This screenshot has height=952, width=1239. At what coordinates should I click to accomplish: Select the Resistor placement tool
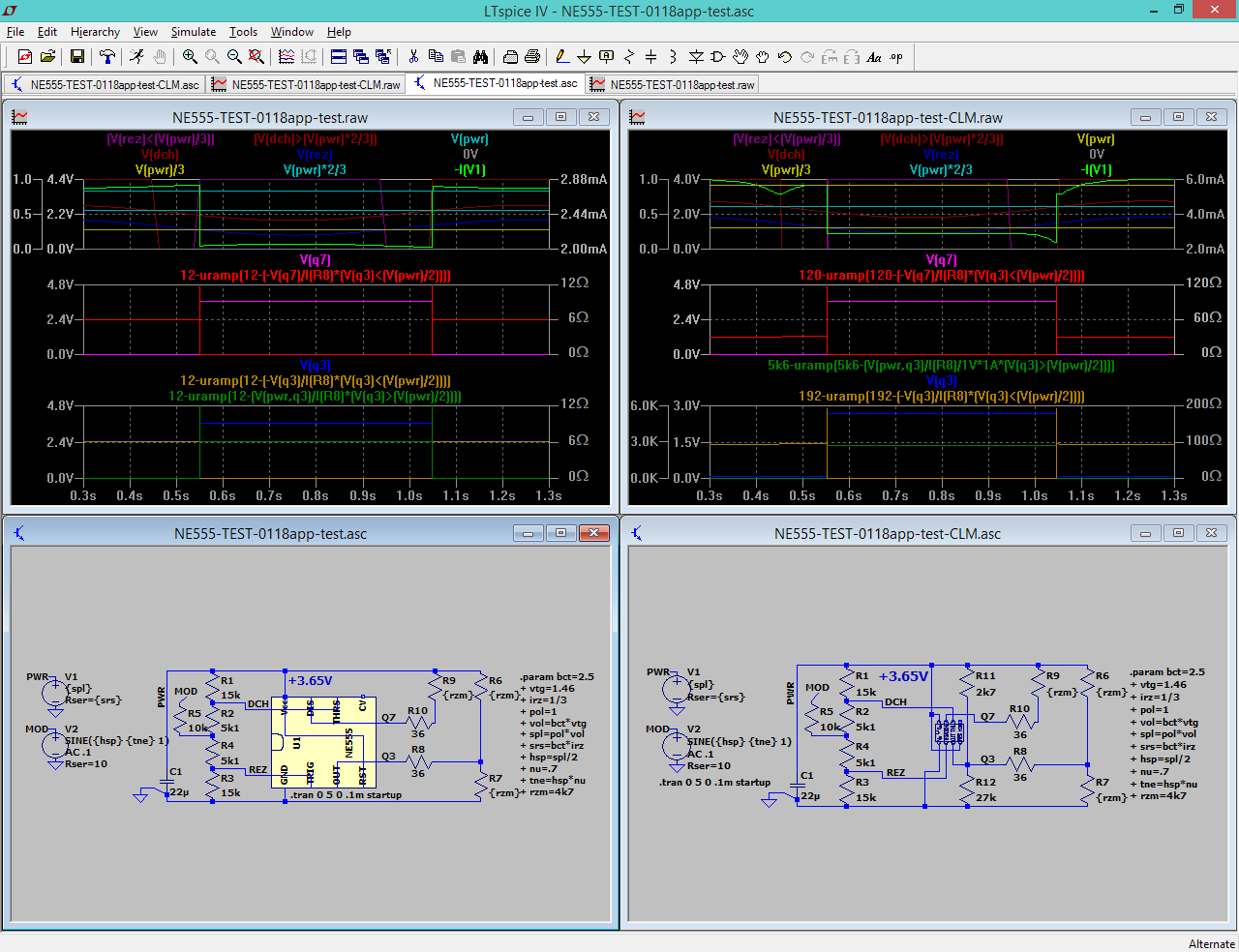[629, 57]
